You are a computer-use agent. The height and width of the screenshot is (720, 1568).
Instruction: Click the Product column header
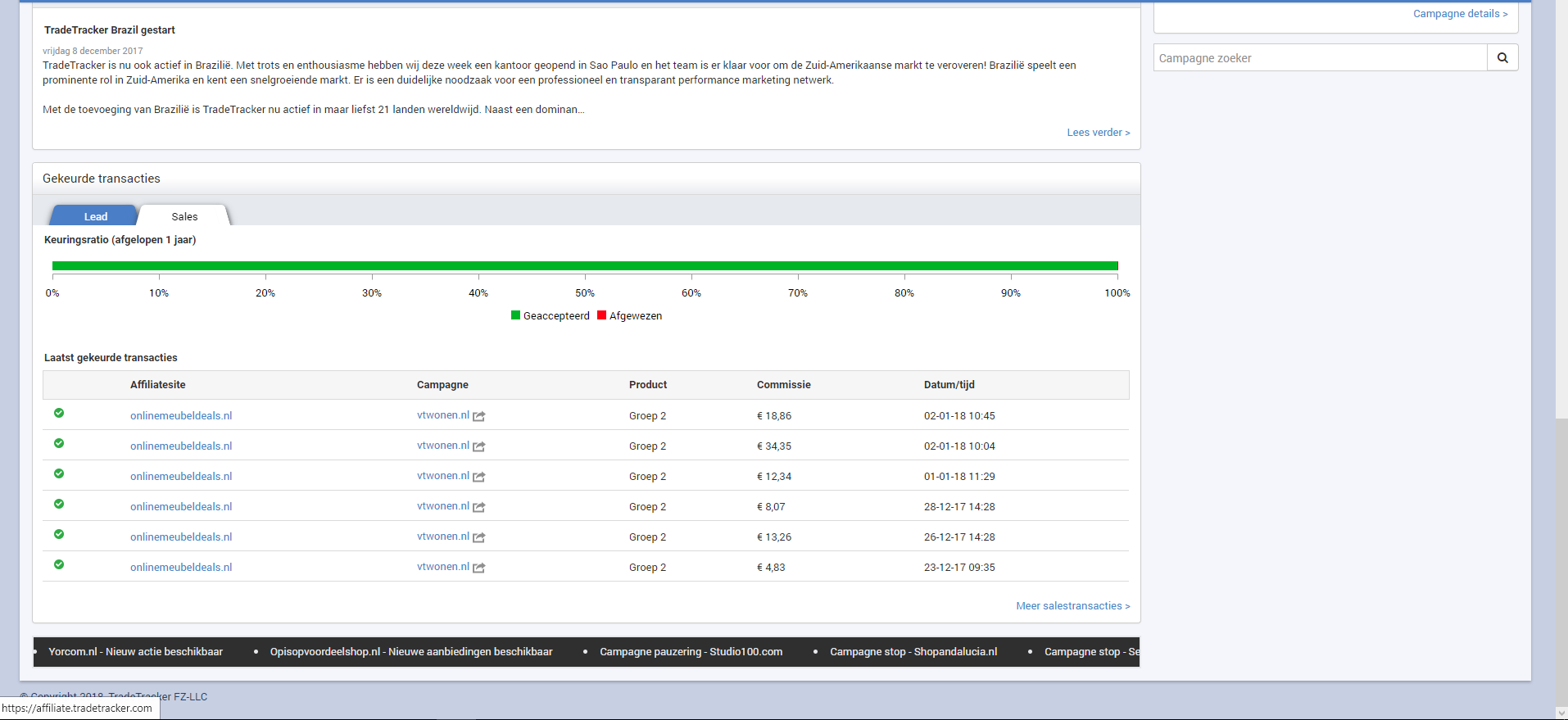648,385
